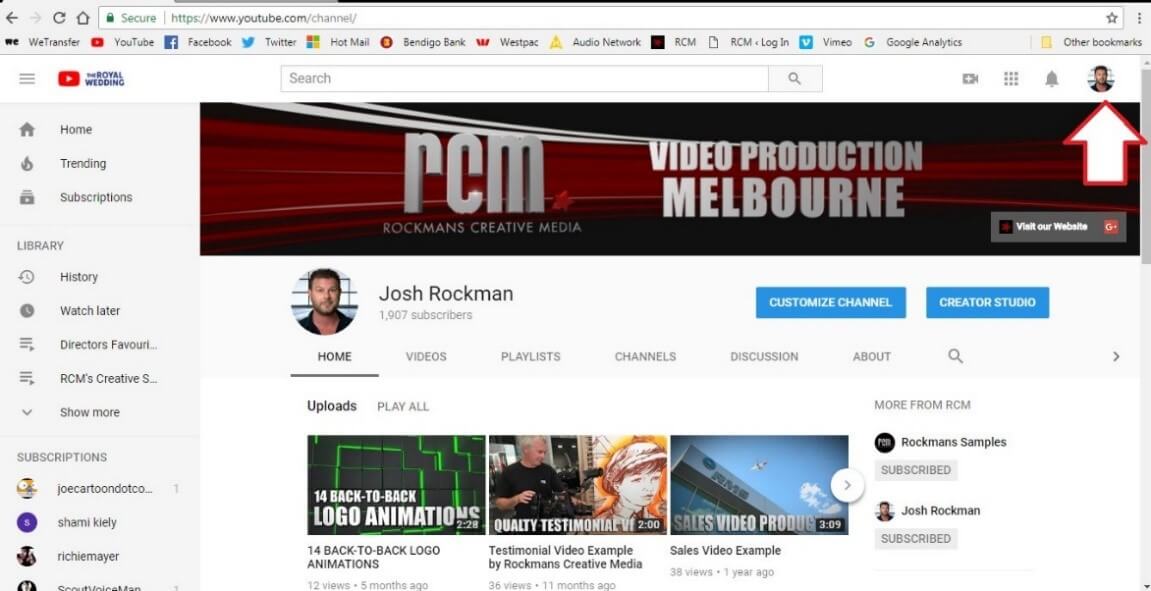1151x591 pixels.
Task: Click Sales Video Example title
Action: [725, 551]
